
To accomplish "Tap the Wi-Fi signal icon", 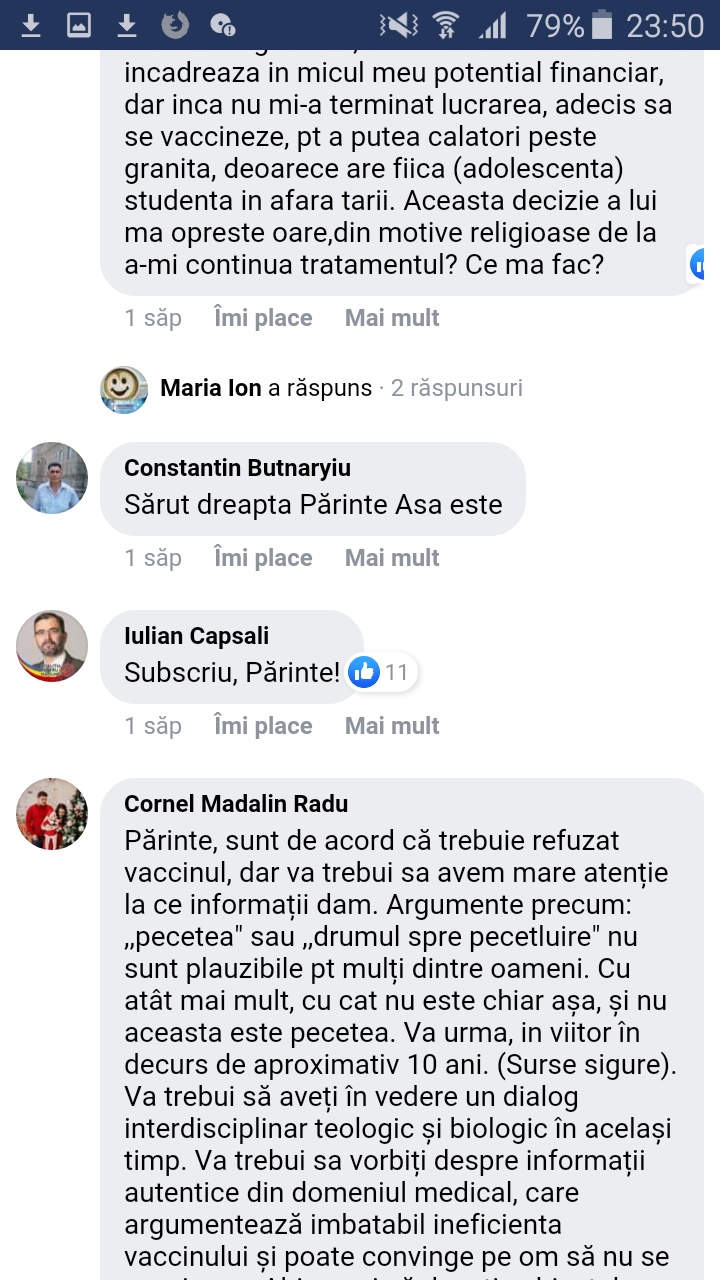I will coord(446,25).
